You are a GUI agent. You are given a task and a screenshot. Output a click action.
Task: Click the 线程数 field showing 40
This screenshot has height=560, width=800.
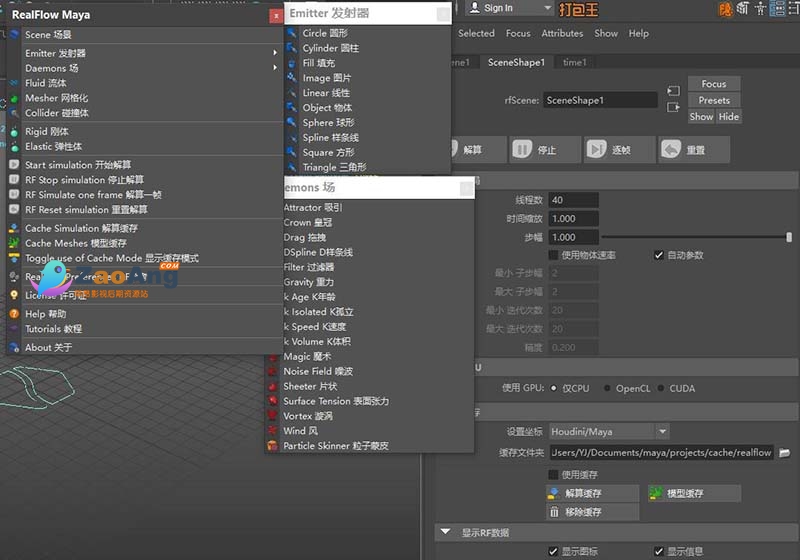pos(573,200)
